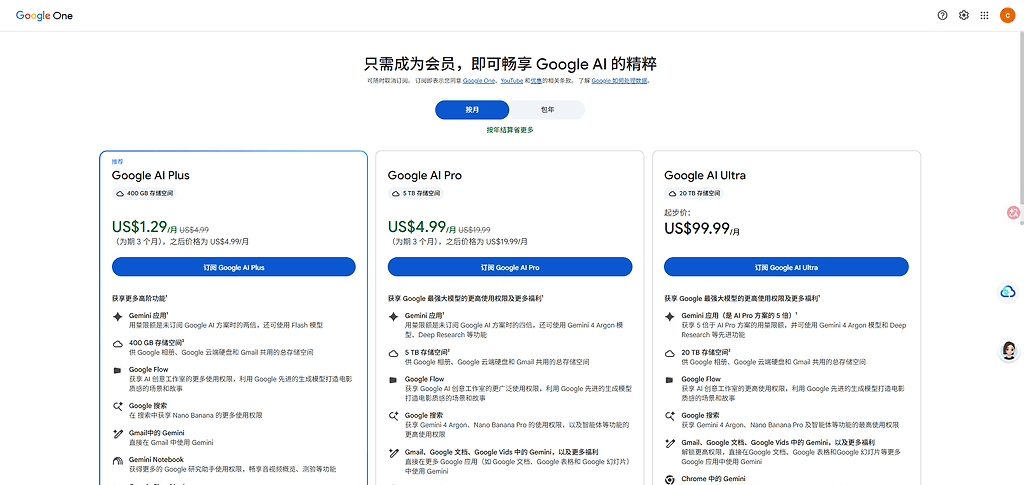Click the Google AI Plus plan title
Screen dimensions: 1024x485
click(x=151, y=176)
